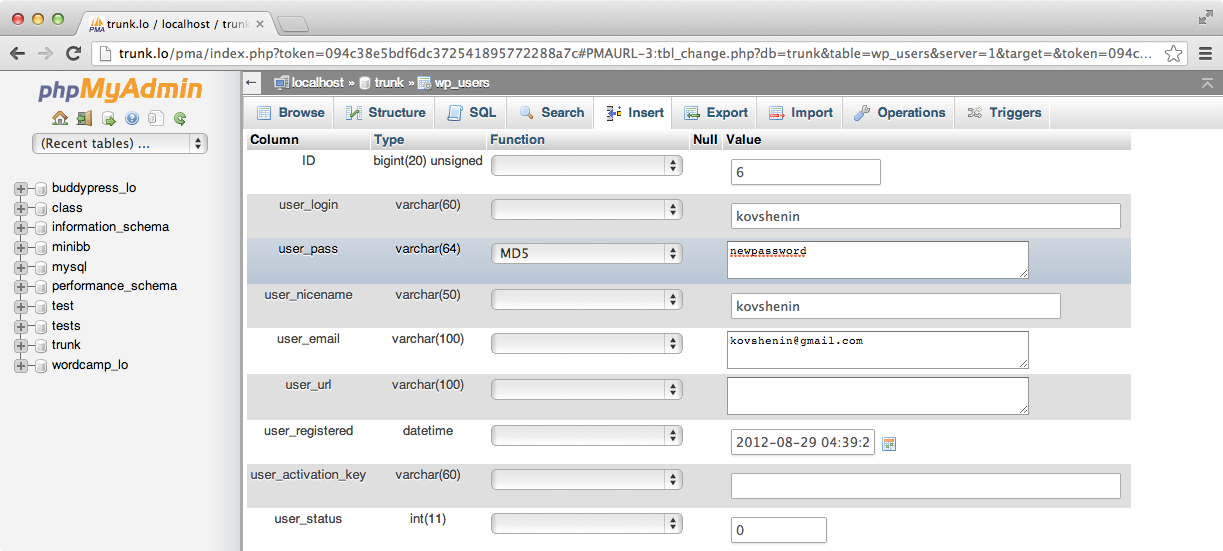The image size is (1223, 551).
Task: Open the Recent tables dropdown
Action: click(120, 144)
